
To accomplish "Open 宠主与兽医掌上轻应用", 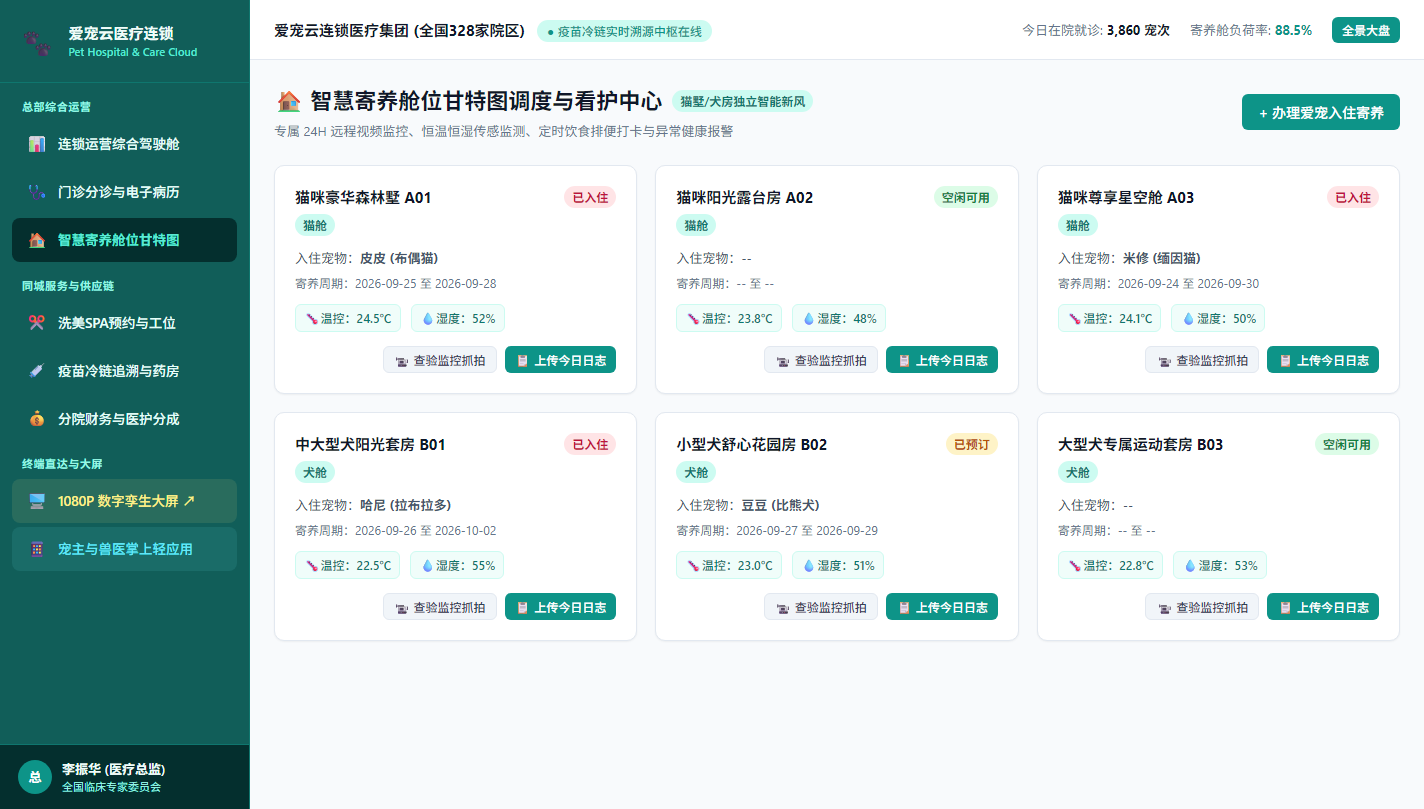I will tap(124, 549).
